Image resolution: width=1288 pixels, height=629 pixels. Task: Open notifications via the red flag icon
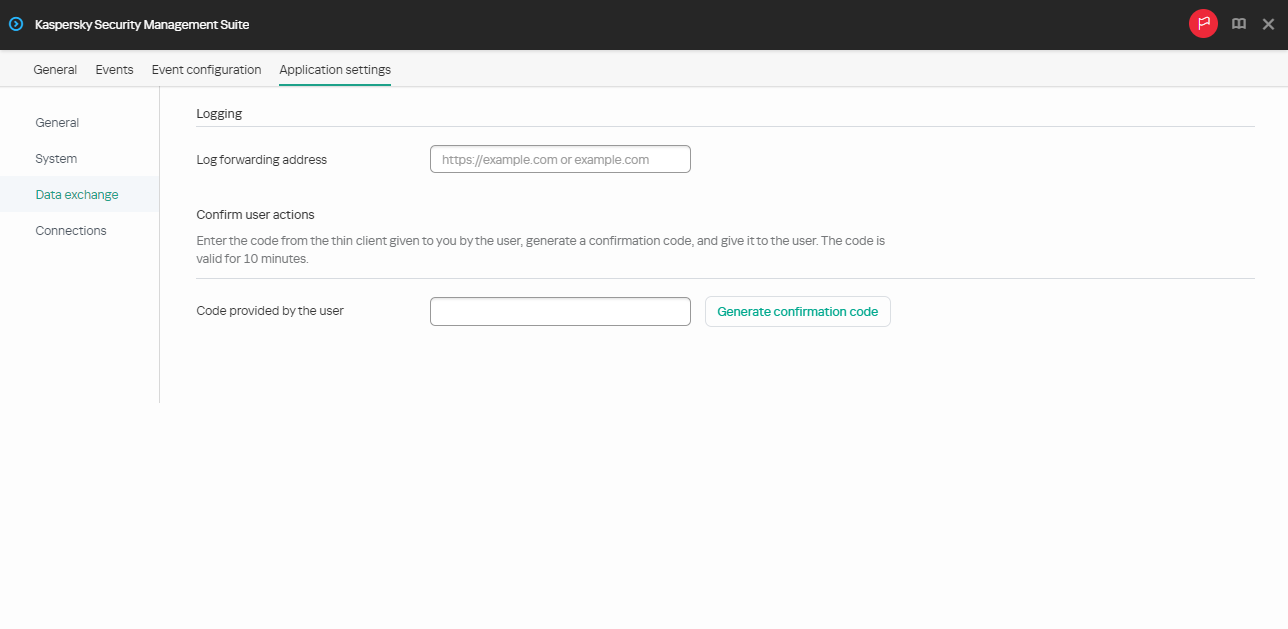coord(1203,23)
